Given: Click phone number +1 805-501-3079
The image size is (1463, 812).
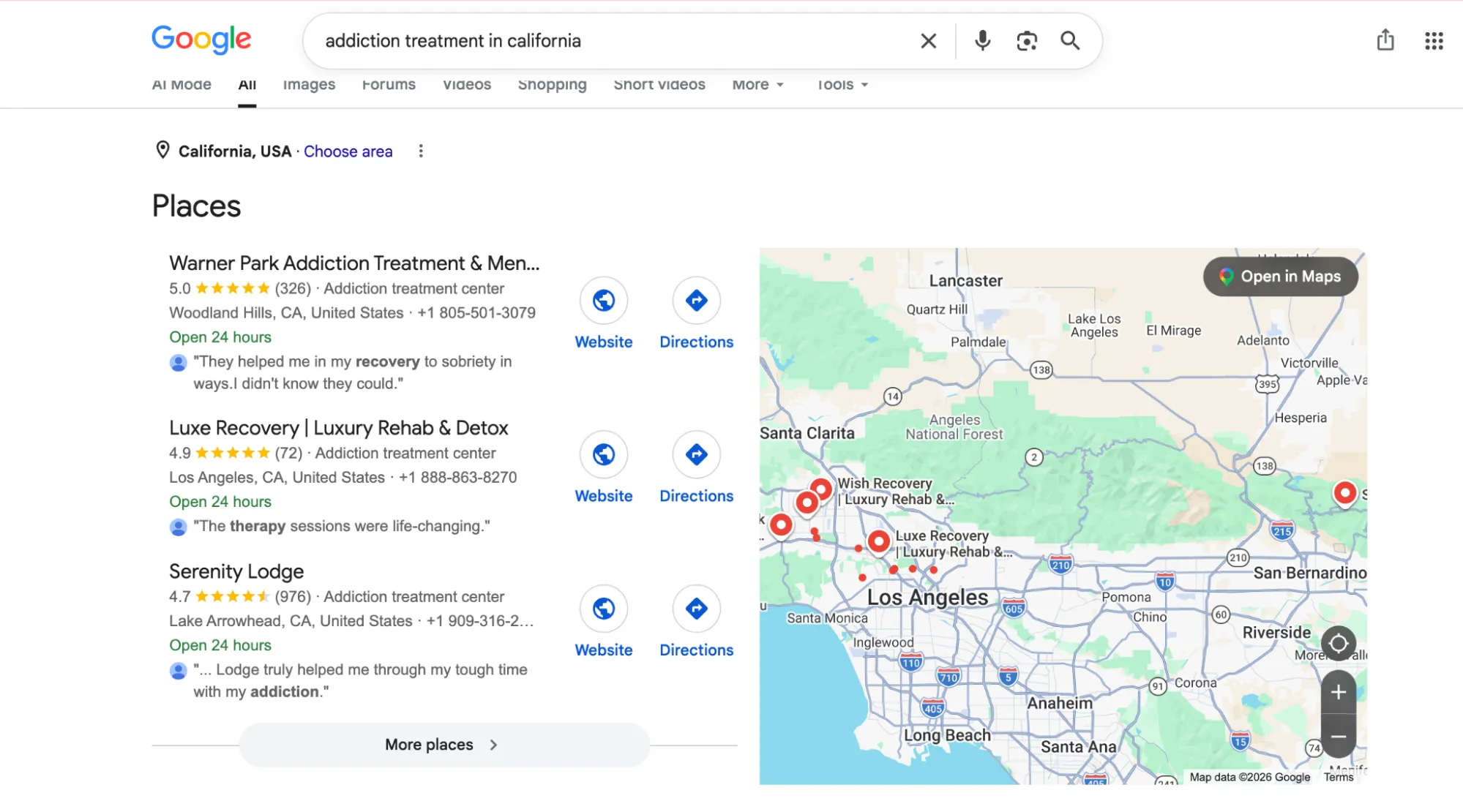Looking at the screenshot, I should click(x=476, y=313).
